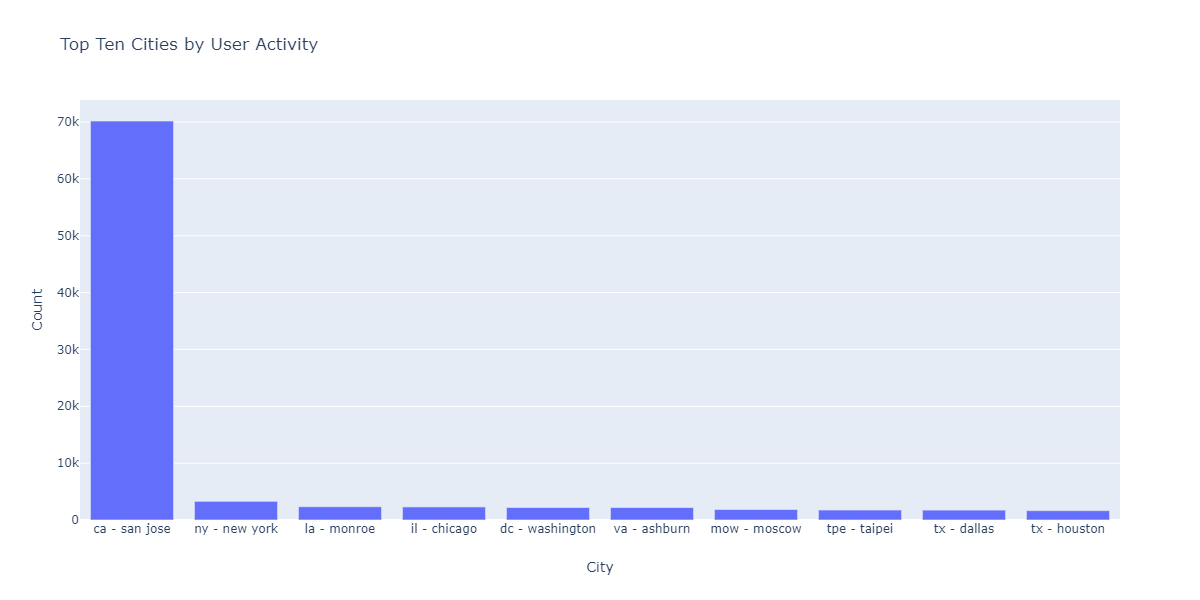Click the 10k y-axis tick label

[68, 463]
